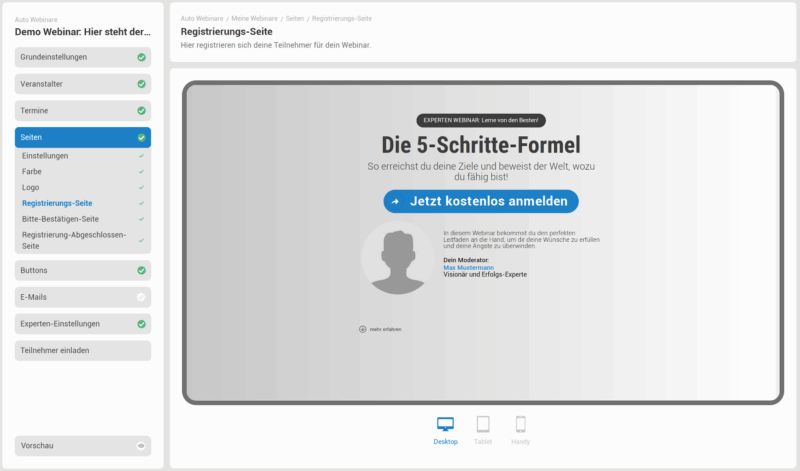Open the Buttons section
This screenshot has height=471, width=800.
83,270
